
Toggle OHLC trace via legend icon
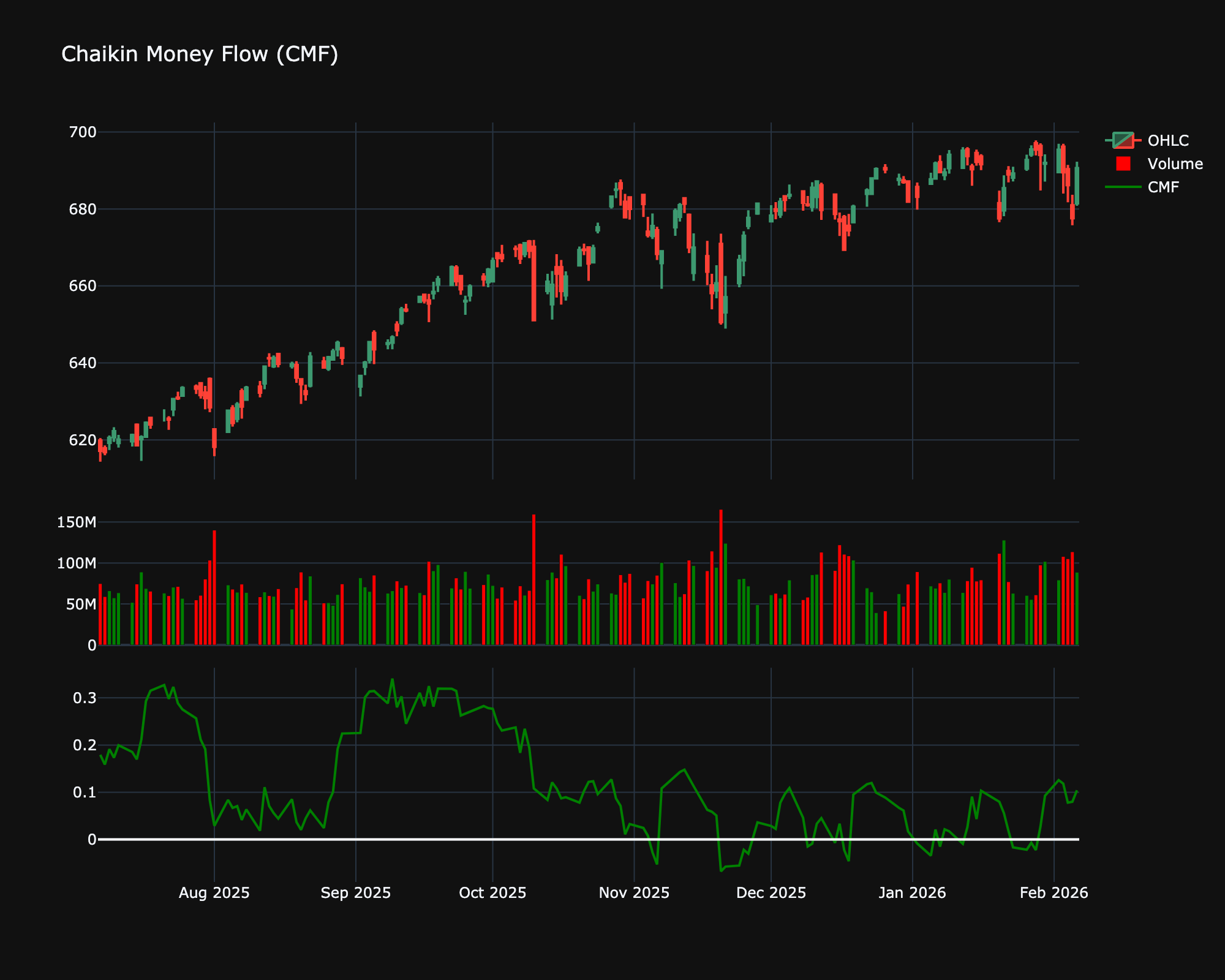[1123, 140]
